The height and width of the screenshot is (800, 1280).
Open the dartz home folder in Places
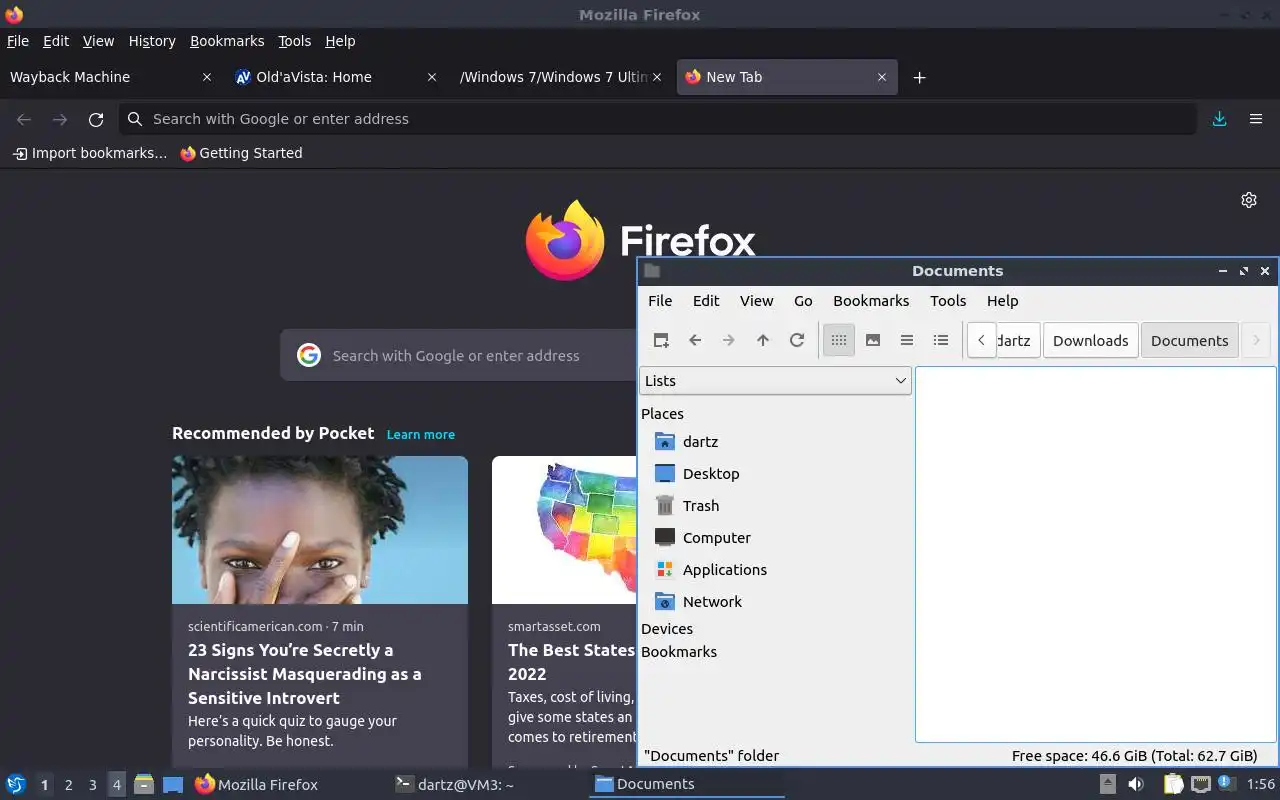(700, 442)
